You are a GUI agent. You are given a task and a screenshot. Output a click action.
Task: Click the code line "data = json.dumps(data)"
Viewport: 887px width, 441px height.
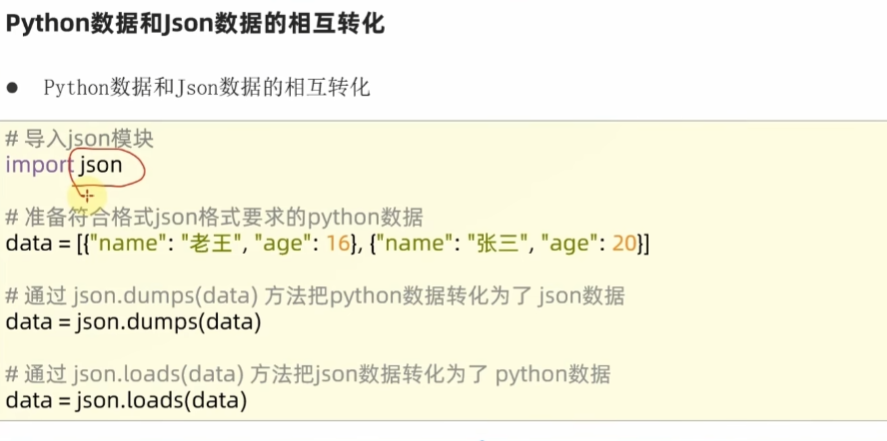pyautogui.click(x=133, y=322)
